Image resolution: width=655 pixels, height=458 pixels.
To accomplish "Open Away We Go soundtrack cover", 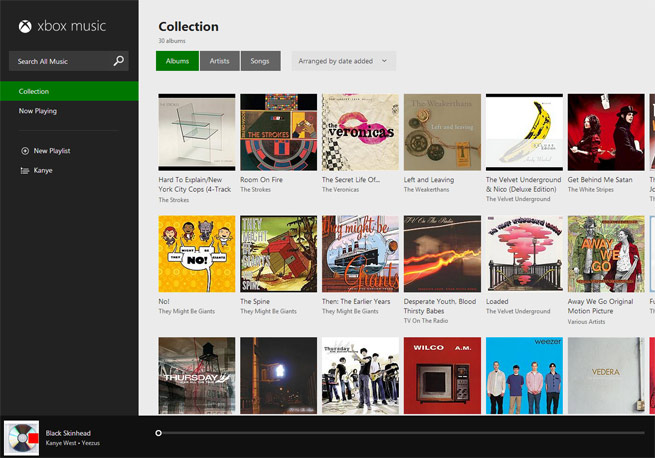I will [x=606, y=254].
